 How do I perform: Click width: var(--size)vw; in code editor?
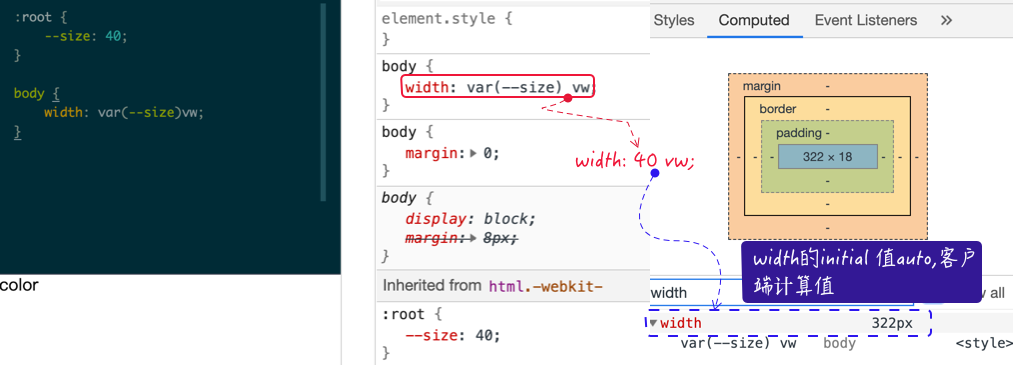point(124,112)
